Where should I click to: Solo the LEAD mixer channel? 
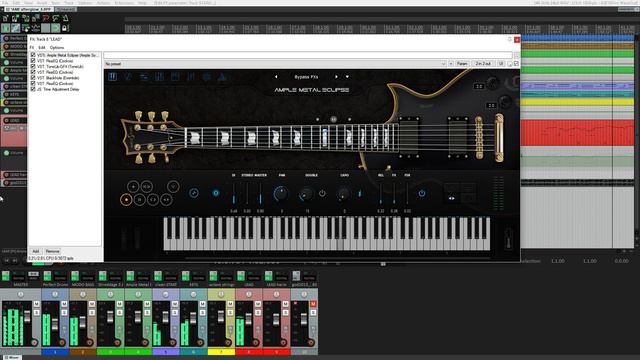coord(258,312)
